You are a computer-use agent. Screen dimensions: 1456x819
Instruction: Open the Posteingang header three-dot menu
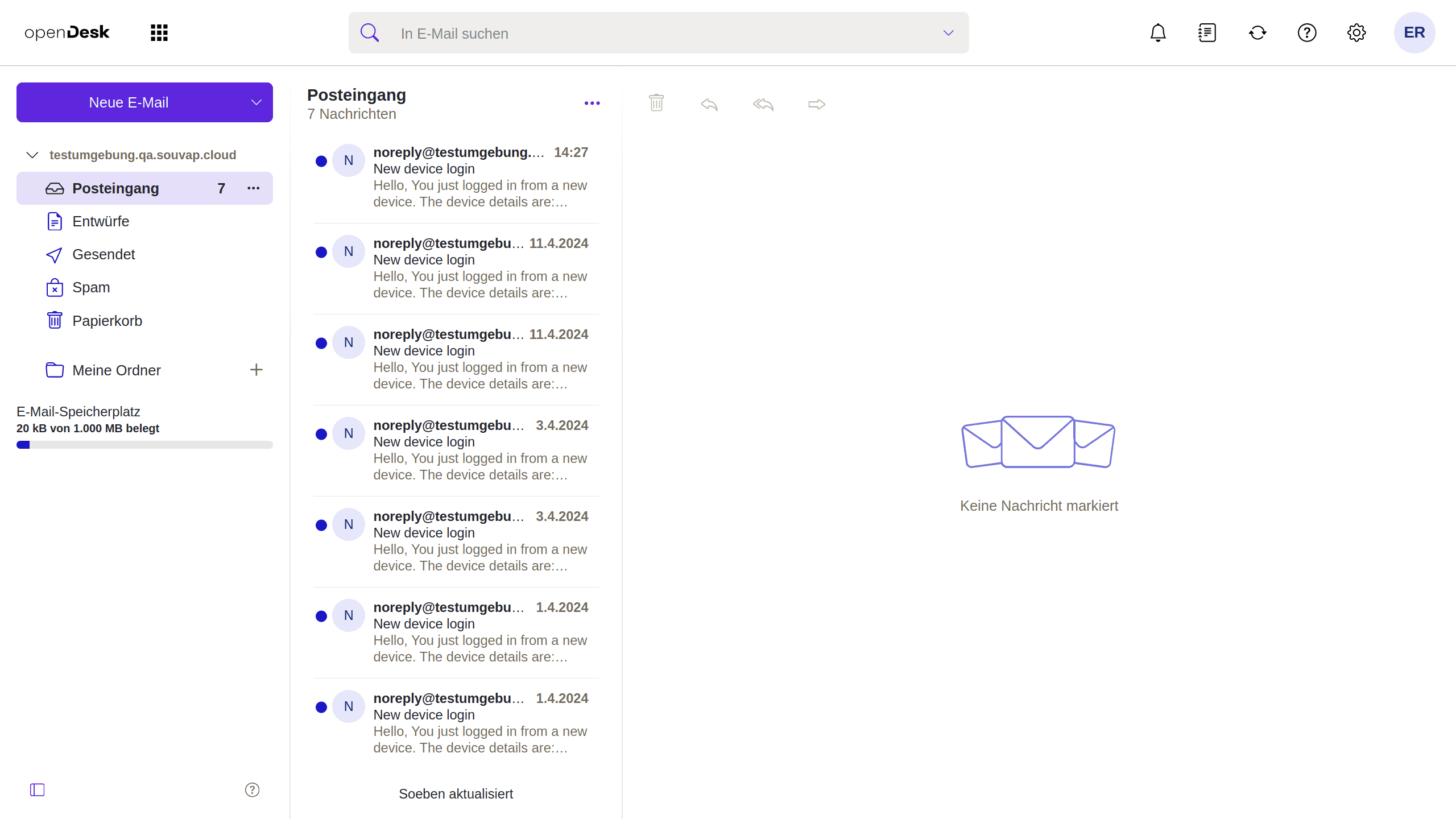point(592,102)
